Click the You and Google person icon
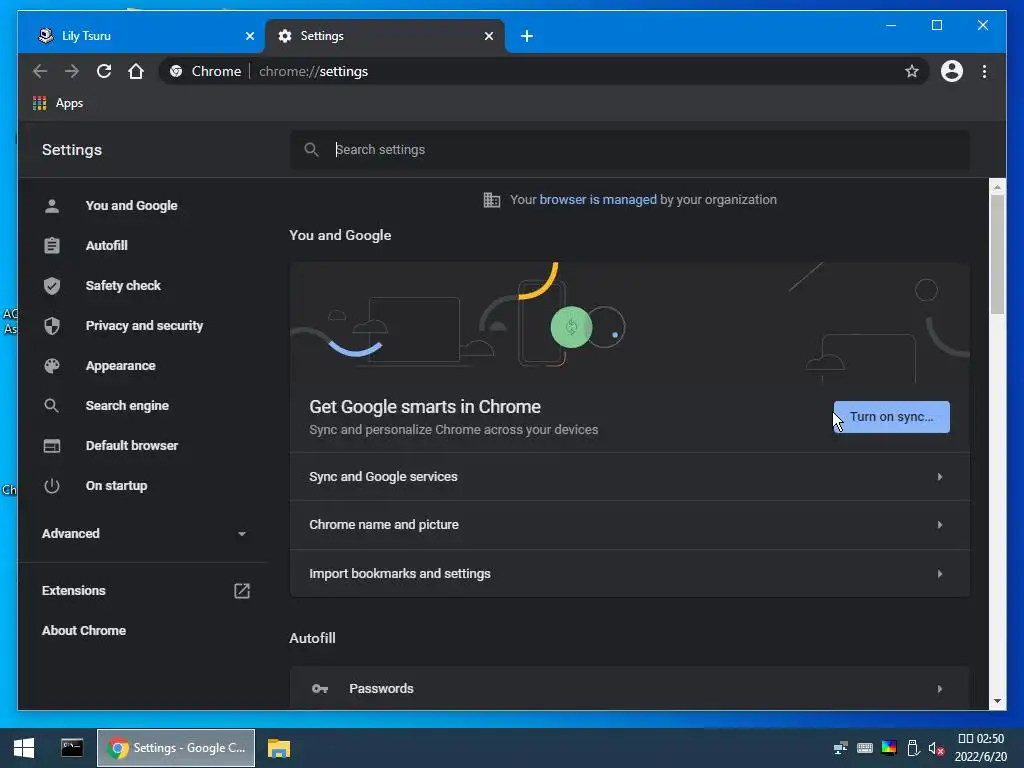This screenshot has width=1024, height=768. coord(52,206)
